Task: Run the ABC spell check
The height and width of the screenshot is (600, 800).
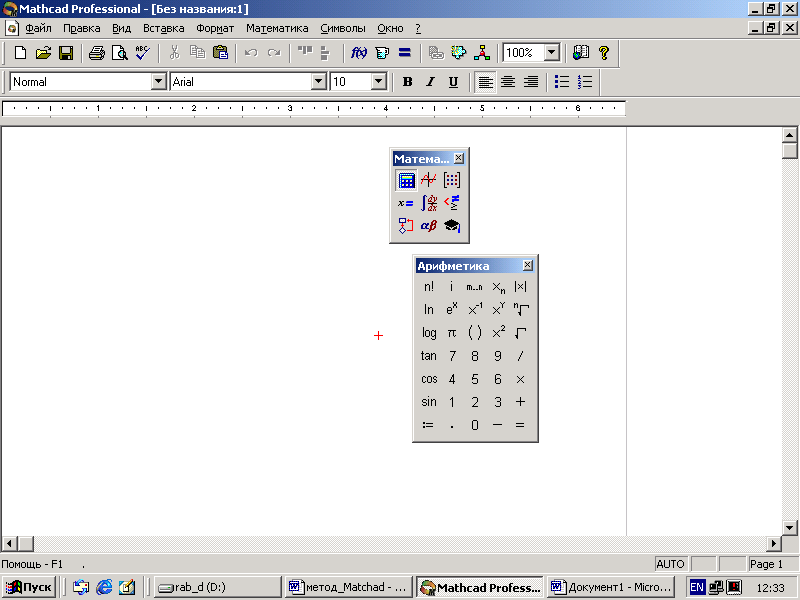Action: 142,53
